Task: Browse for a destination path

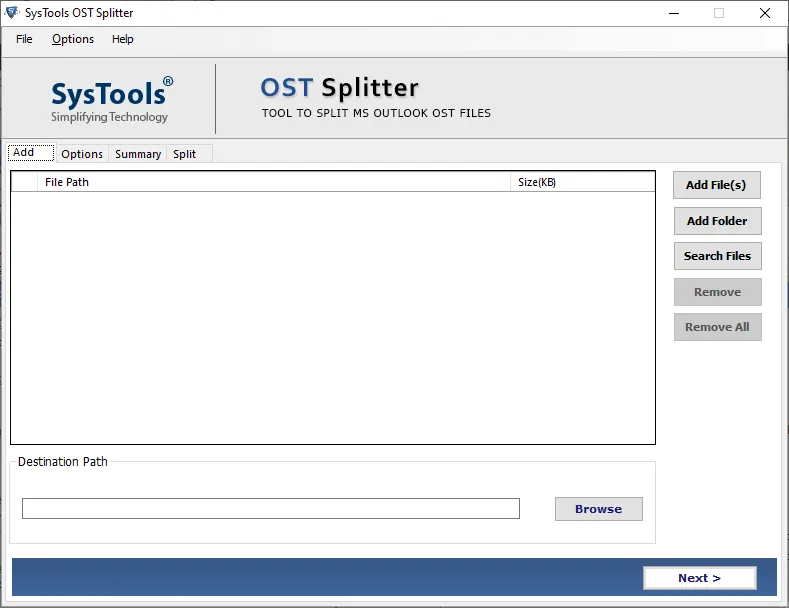Action: [x=598, y=509]
